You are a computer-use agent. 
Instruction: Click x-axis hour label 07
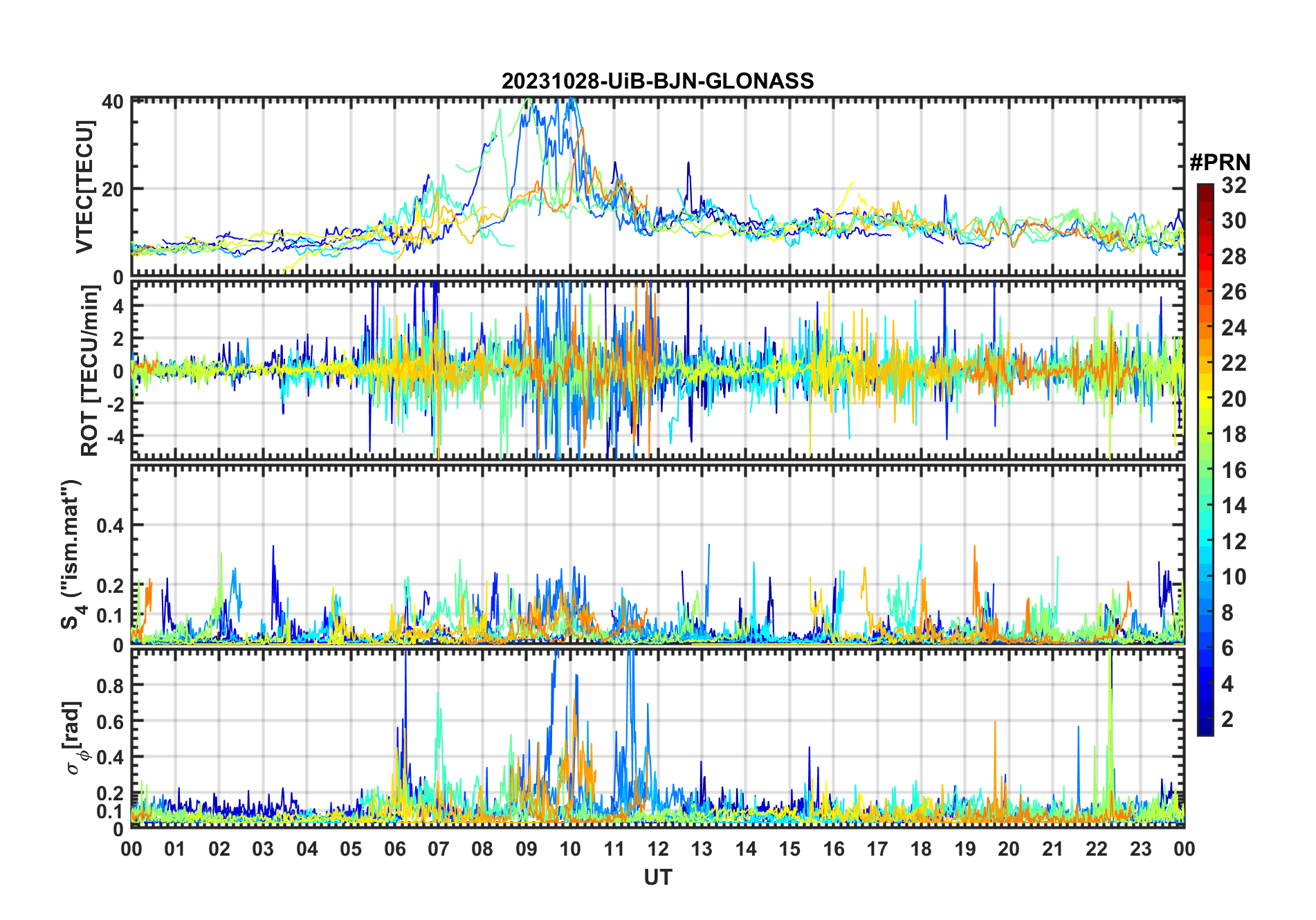(x=439, y=849)
